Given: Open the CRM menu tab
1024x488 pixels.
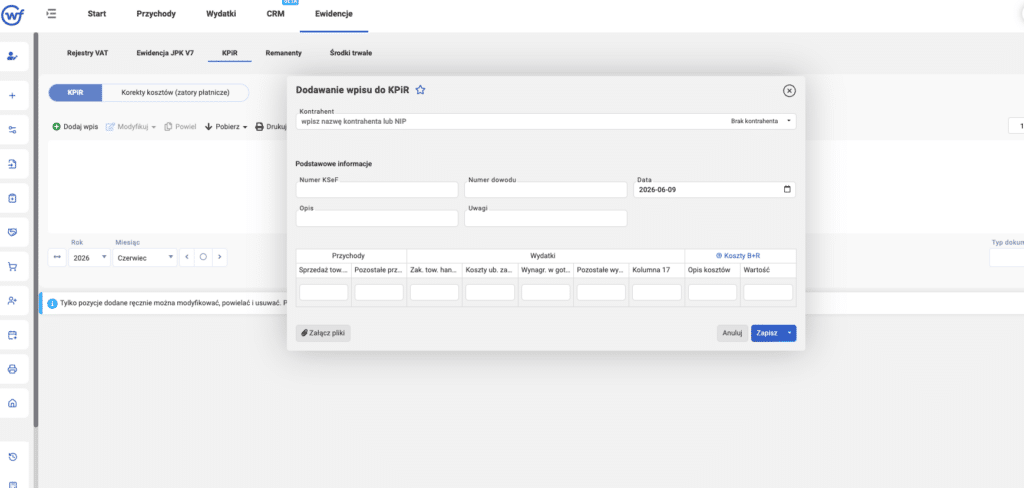Looking at the screenshot, I should tap(276, 14).
